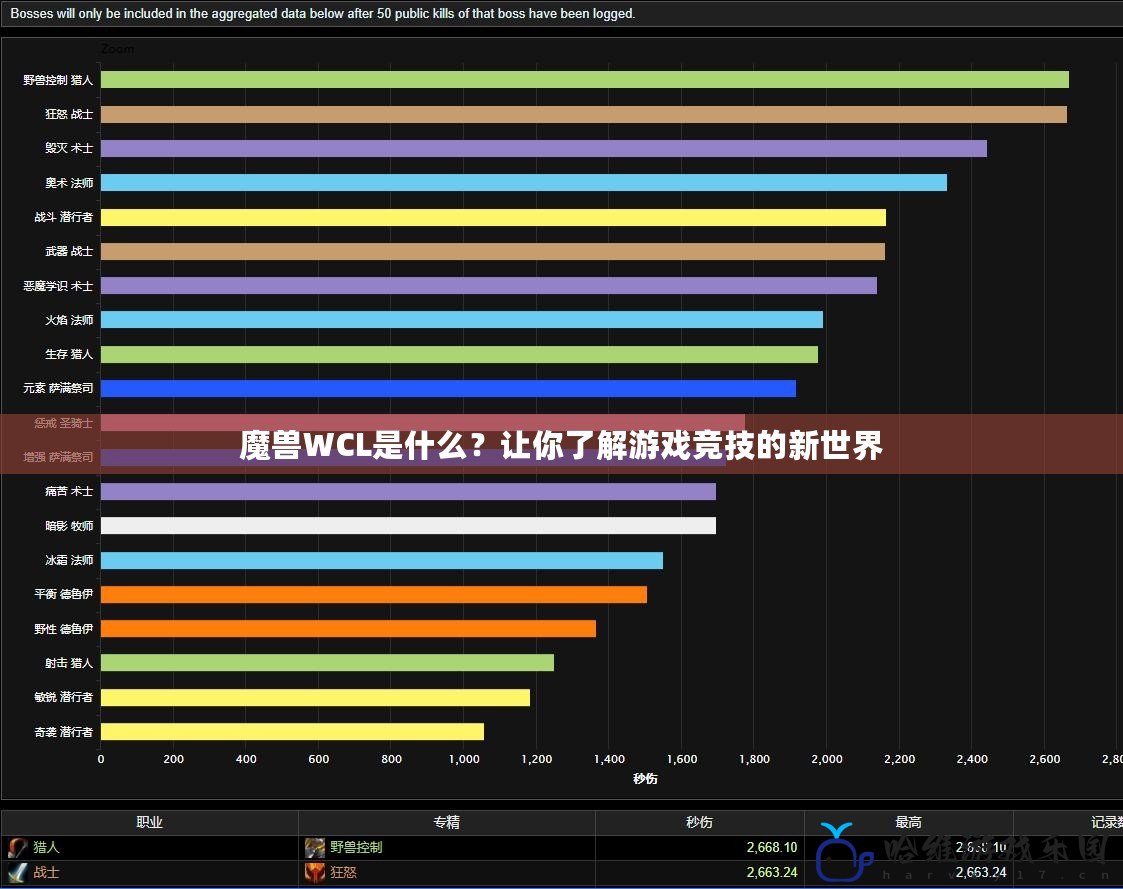Sort the table by the 秒伤 column header
The height and width of the screenshot is (889, 1123).
pyautogui.click(x=699, y=822)
